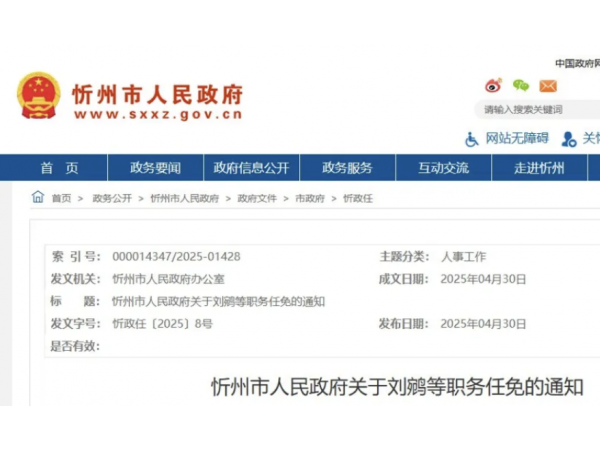Screen dimensions: 600x450
Task: Click the elderly care mode person icon
Action: [x=568, y=139]
